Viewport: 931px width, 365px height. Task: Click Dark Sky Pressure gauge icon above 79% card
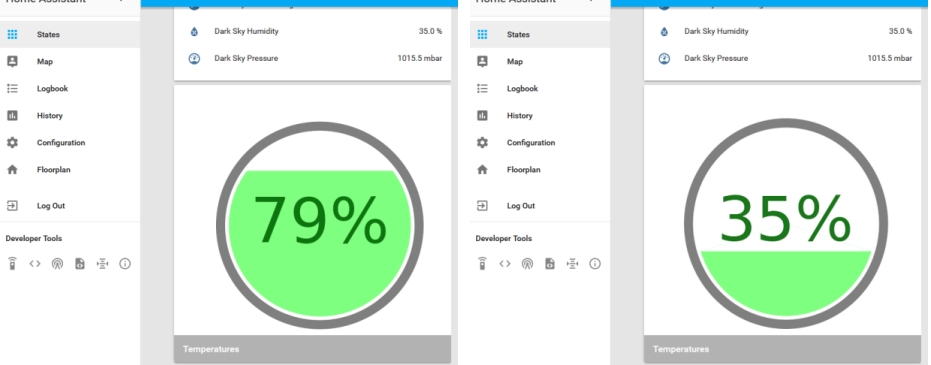pyautogui.click(x=194, y=58)
